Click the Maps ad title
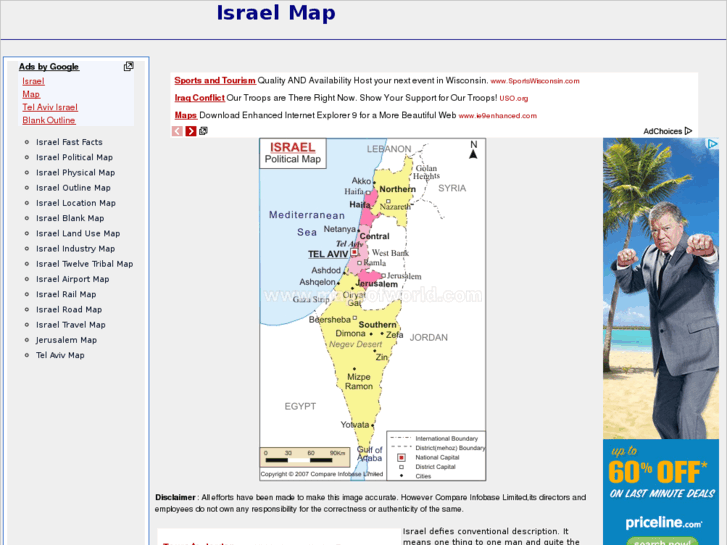This screenshot has height=545, width=727. (x=185, y=115)
